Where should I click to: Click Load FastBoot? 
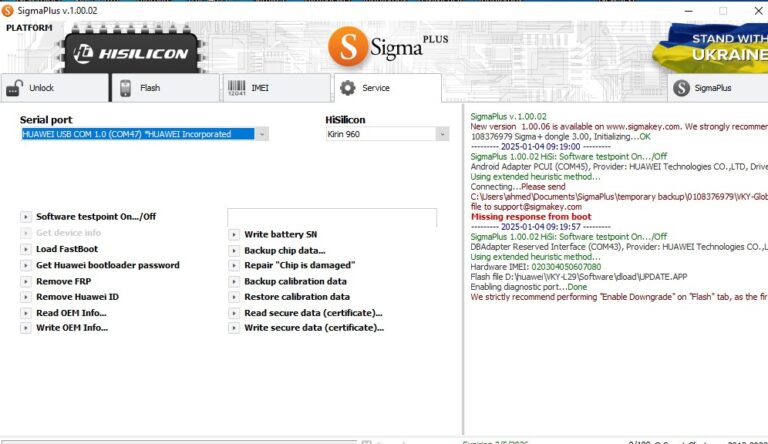click(67, 249)
